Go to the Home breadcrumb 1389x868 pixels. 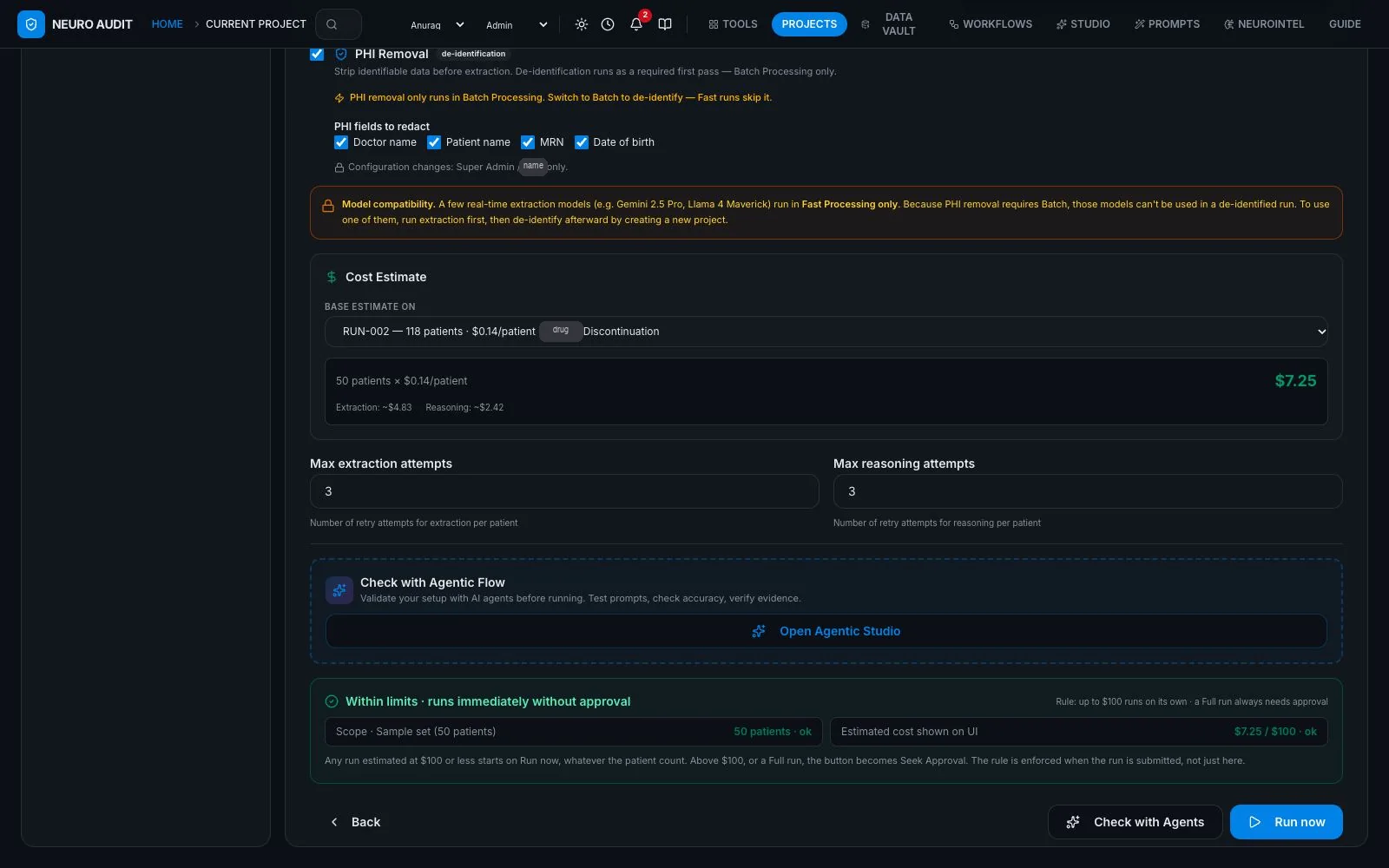click(x=167, y=24)
